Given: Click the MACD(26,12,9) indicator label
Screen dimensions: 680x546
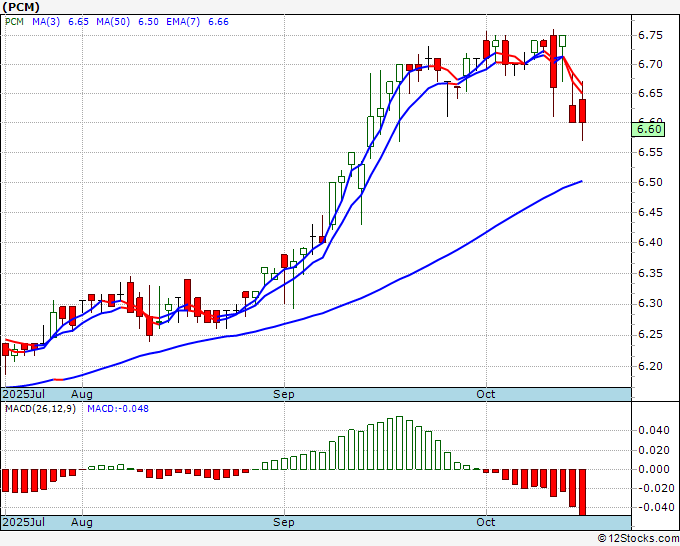Looking at the screenshot, I should click(x=40, y=409).
